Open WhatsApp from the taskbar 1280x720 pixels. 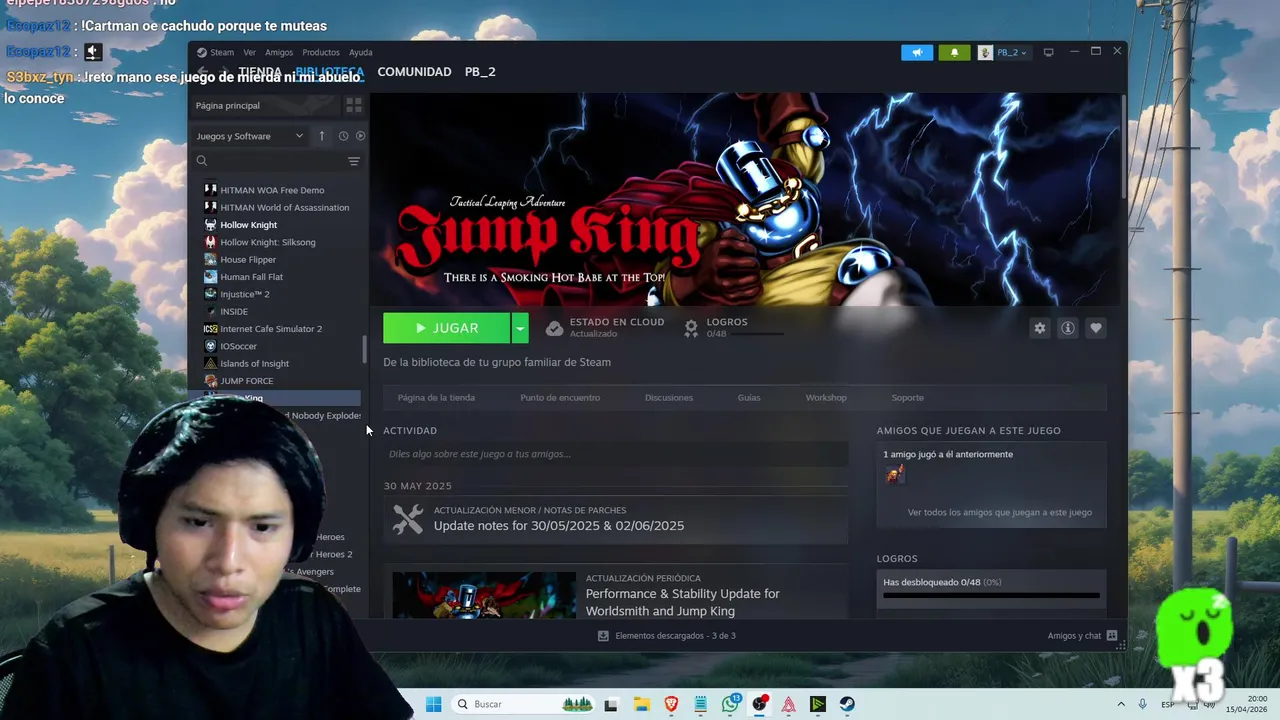coord(731,704)
